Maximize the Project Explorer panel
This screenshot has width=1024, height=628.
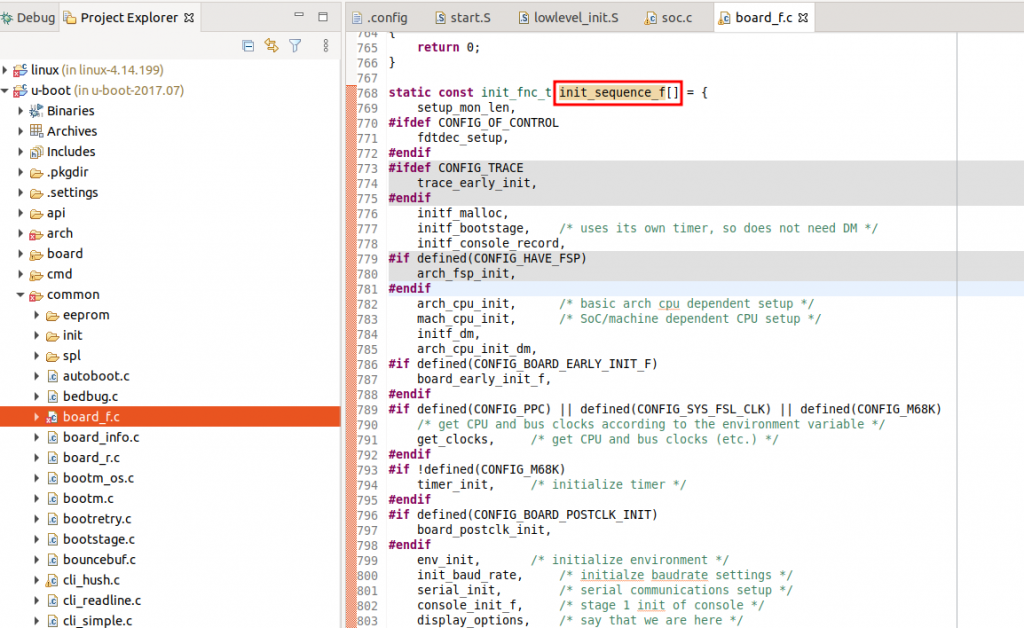pos(323,17)
